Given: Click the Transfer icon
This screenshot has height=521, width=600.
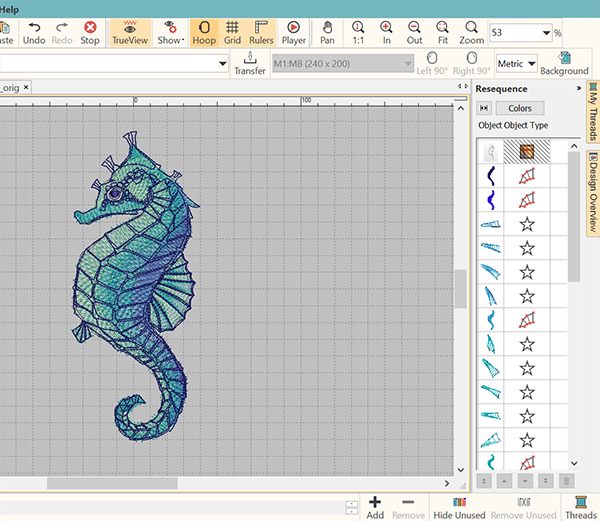Looking at the screenshot, I should 249,63.
